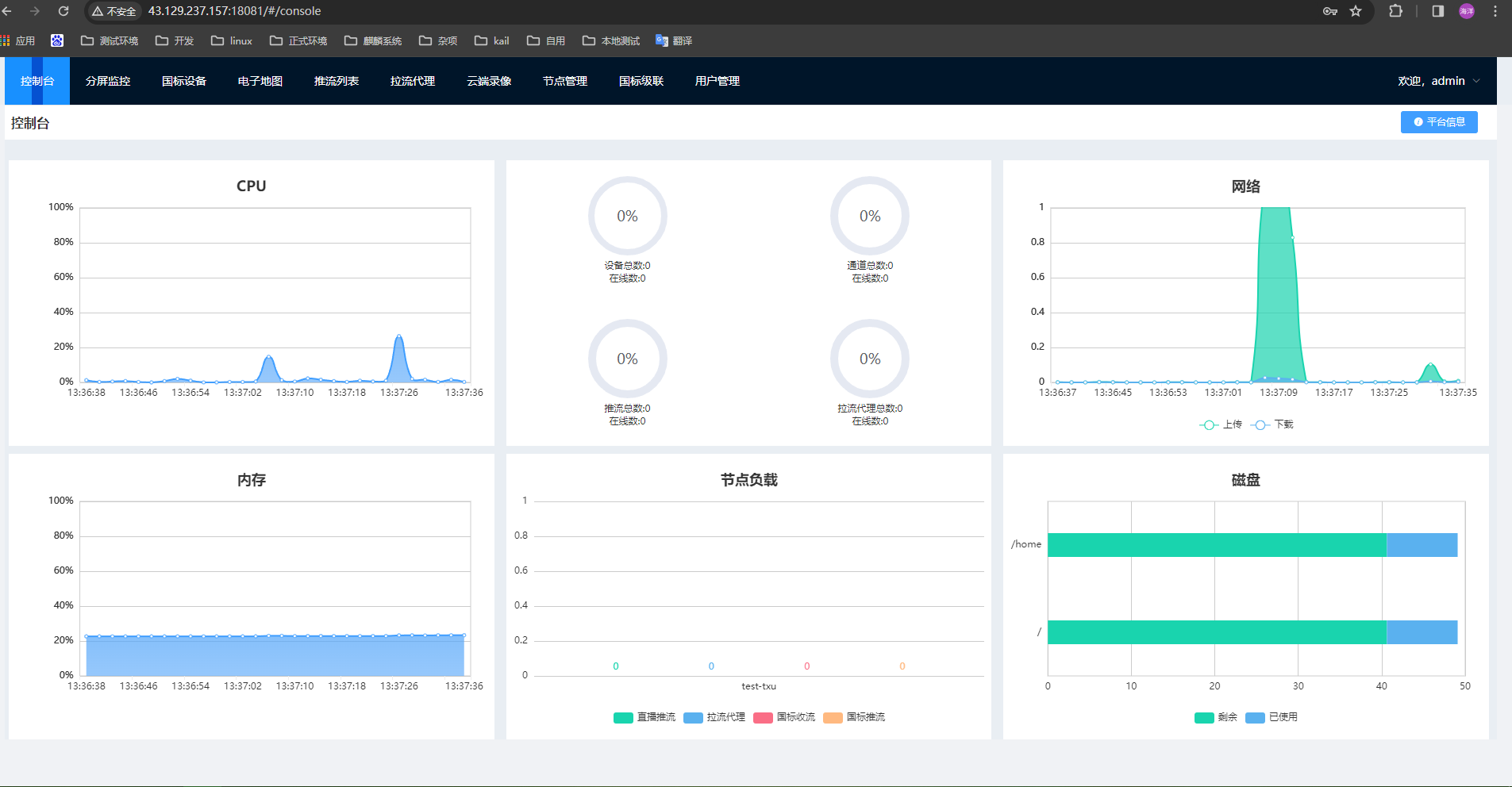
Task: Open the 麒麟系统 bookmark folder
Action: click(373, 40)
